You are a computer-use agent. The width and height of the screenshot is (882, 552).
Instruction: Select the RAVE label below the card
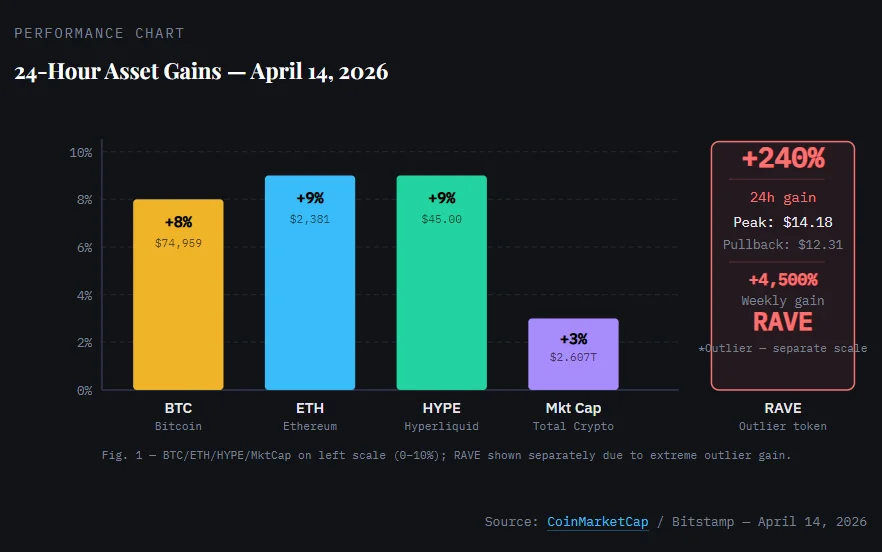783,408
